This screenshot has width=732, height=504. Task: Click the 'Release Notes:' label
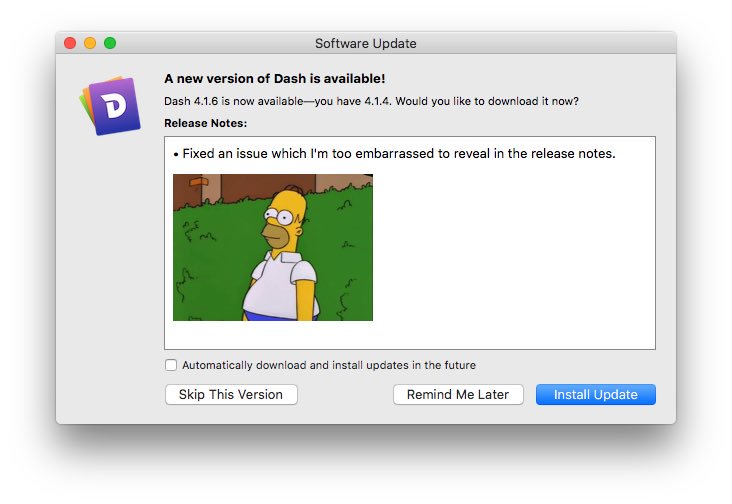[205, 123]
